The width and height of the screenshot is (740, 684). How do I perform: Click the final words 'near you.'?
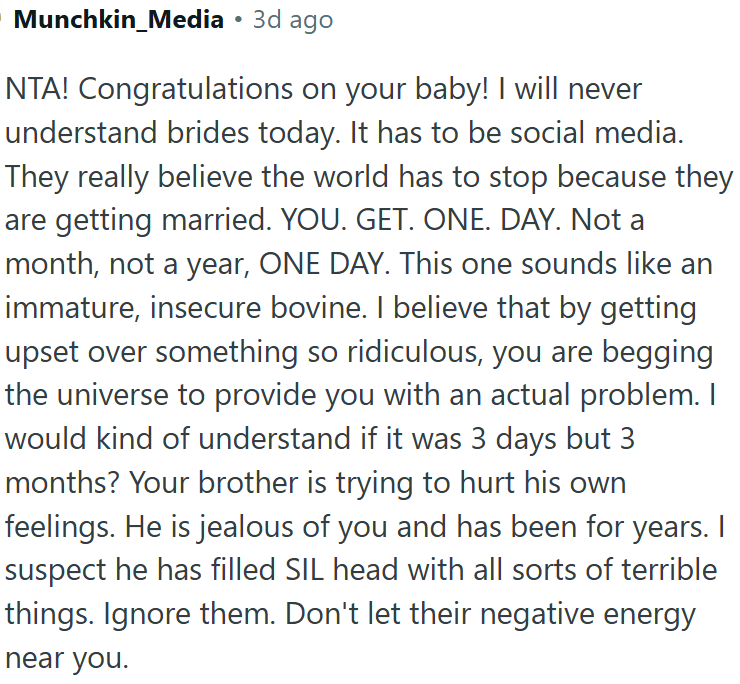(67, 659)
